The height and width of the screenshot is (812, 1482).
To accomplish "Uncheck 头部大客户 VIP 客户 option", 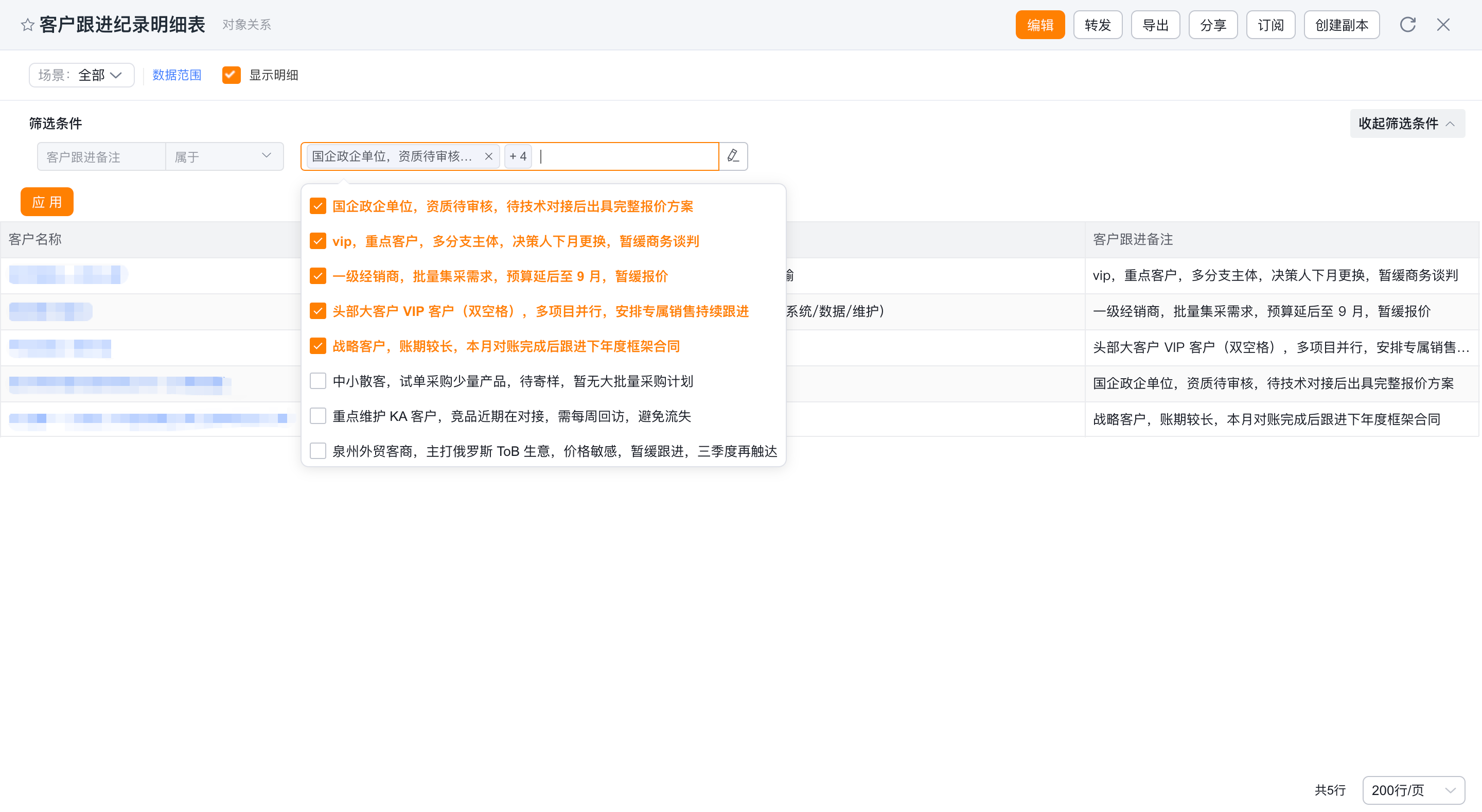I will click(x=317, y=311).
